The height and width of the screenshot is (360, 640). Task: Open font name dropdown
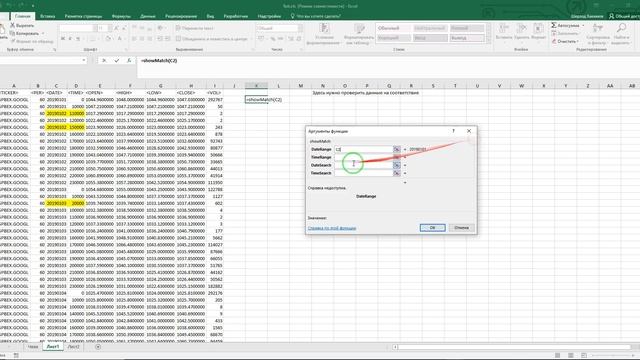[x=95, y=28]
